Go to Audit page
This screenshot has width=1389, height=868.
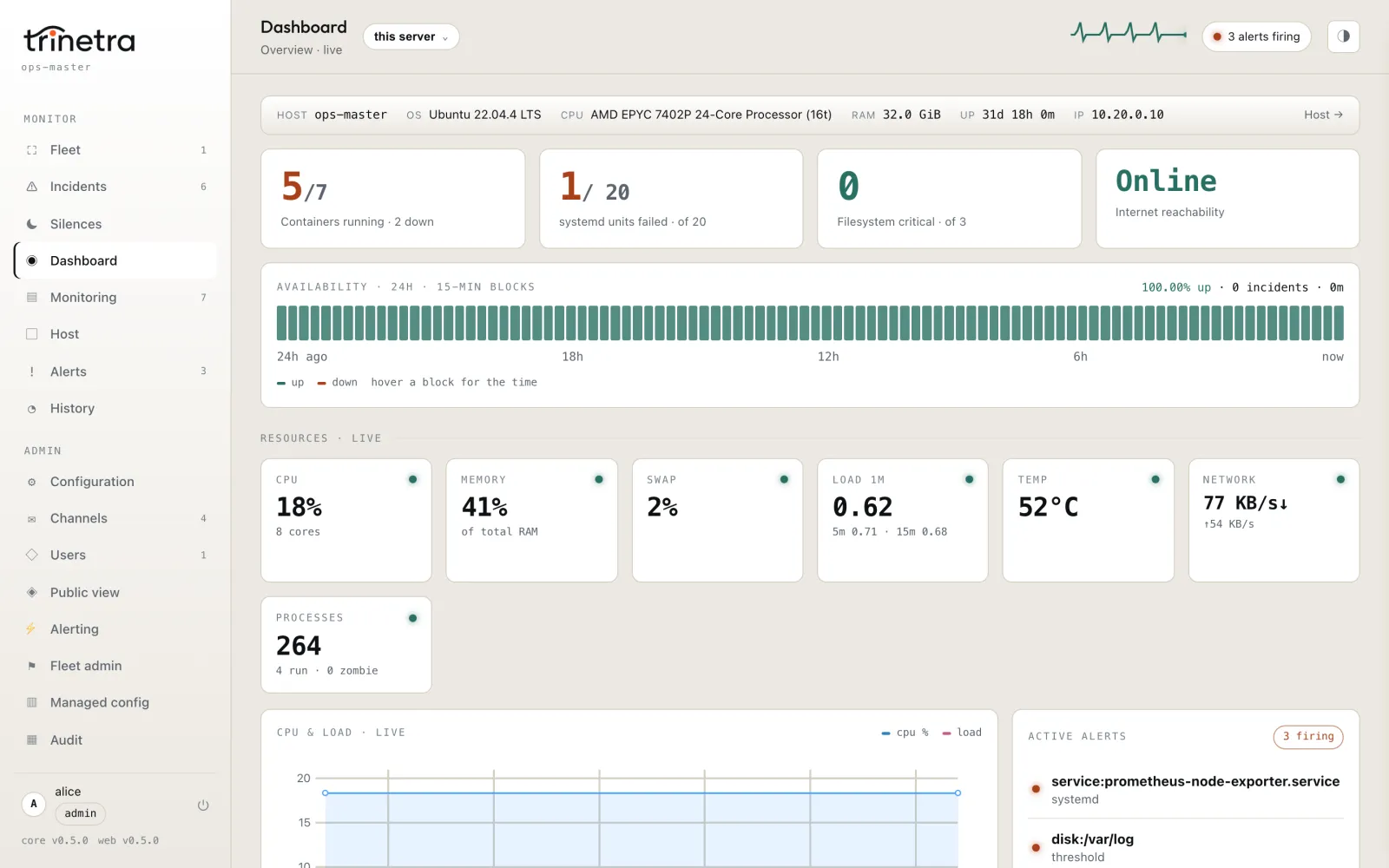(115, 740)
